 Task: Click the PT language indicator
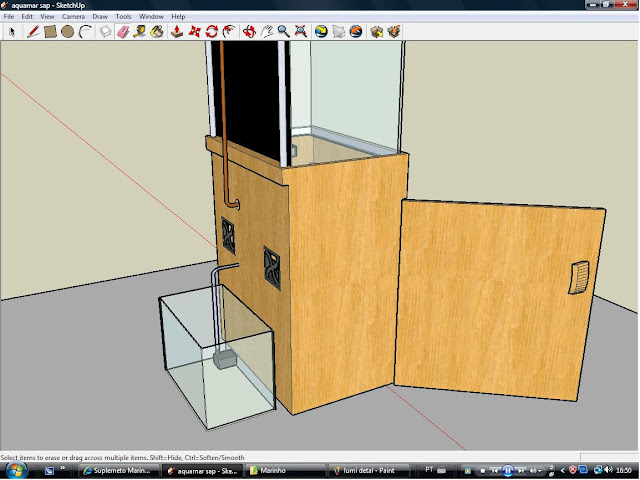click(x=429, y=470)
